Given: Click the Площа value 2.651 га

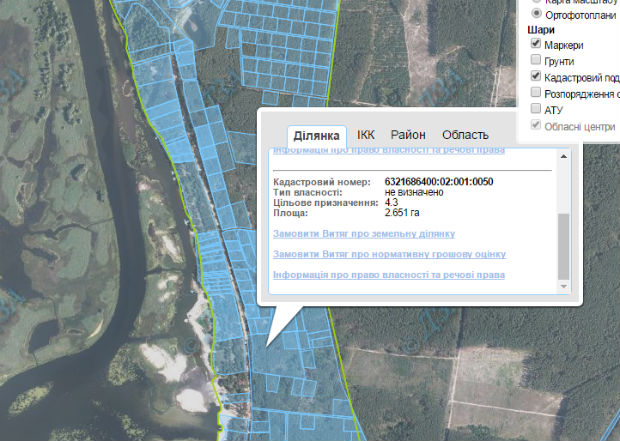Looking at the screenshot, I should tap(402, 213).
